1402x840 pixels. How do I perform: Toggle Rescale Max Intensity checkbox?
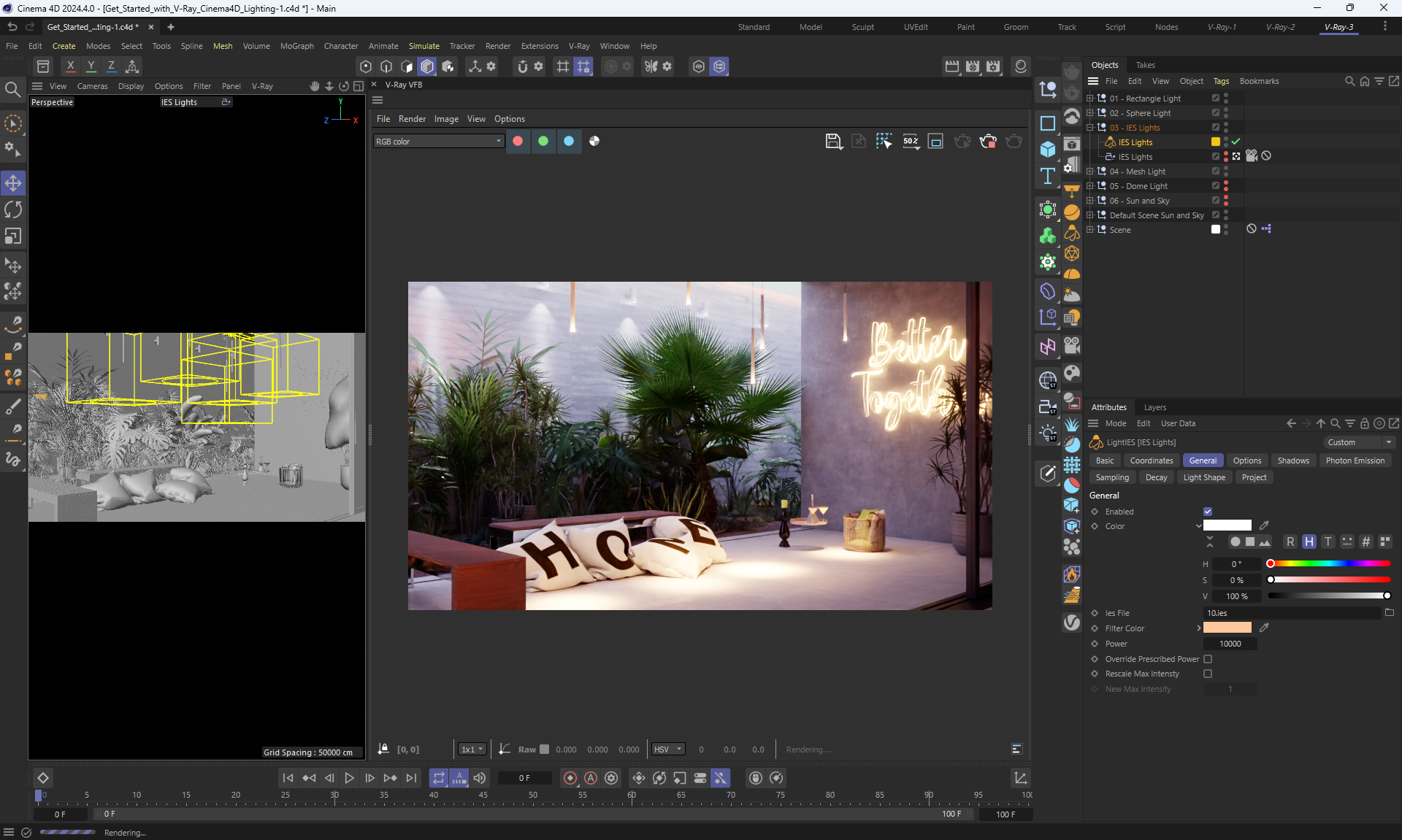(x=1208, y=674)
